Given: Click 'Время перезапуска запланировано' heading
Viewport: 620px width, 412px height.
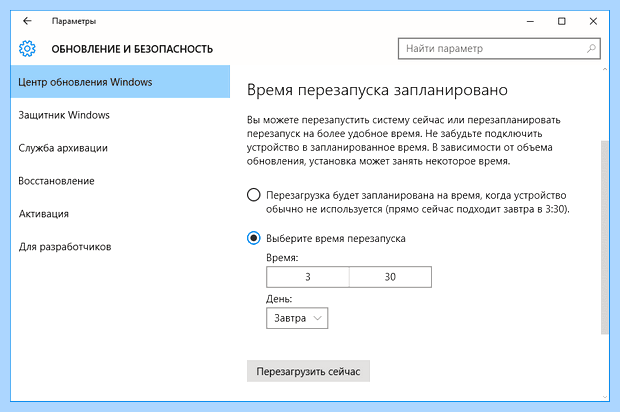Looking at the screenshot, I should (377, 90).
